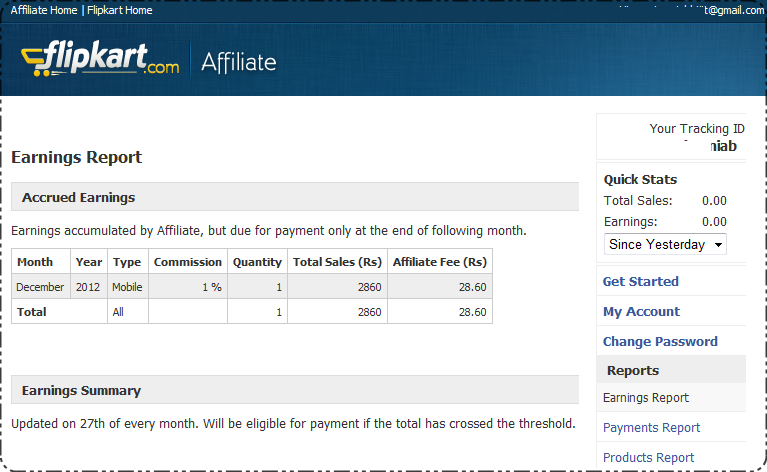Click the Total Sales (Rs) header
This screenshot has height=472, width=767.
(338, 262)
